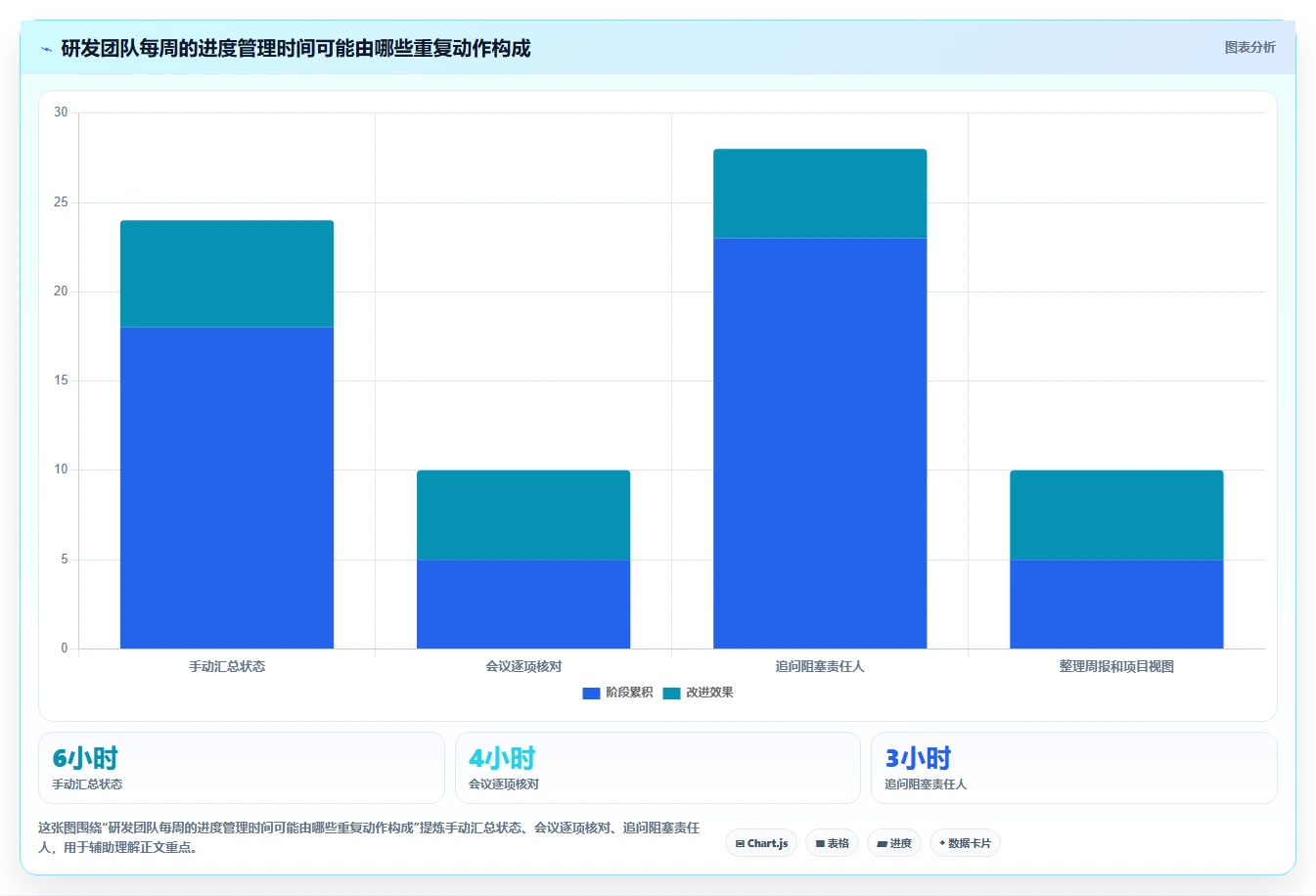1316x896 pixels.
Task: Click the 阶段累积 legend label text
Action: [629, 693]
